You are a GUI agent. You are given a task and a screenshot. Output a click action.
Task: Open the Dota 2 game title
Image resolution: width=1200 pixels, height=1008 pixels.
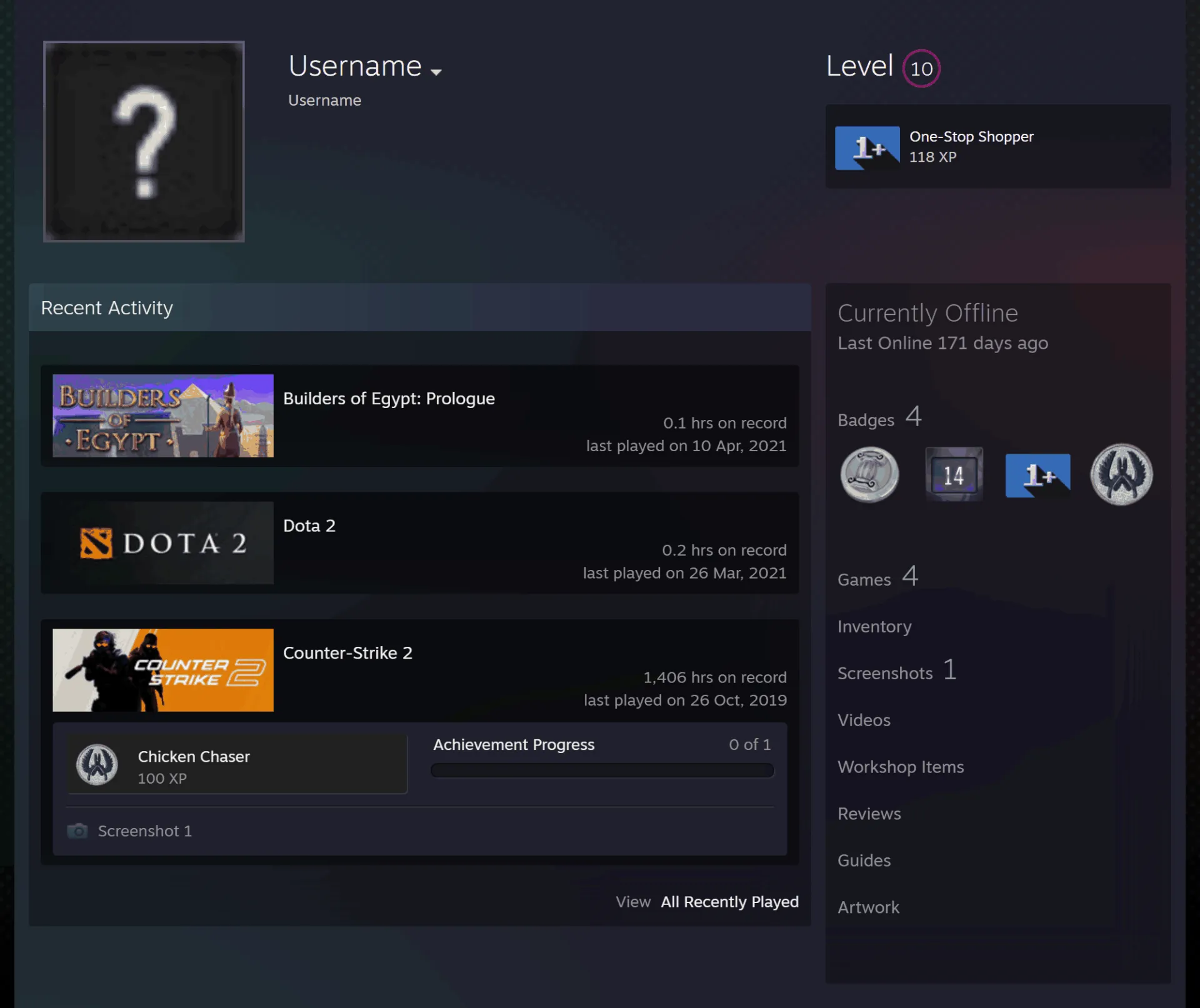pyautogui.click(x=309, y=526)
